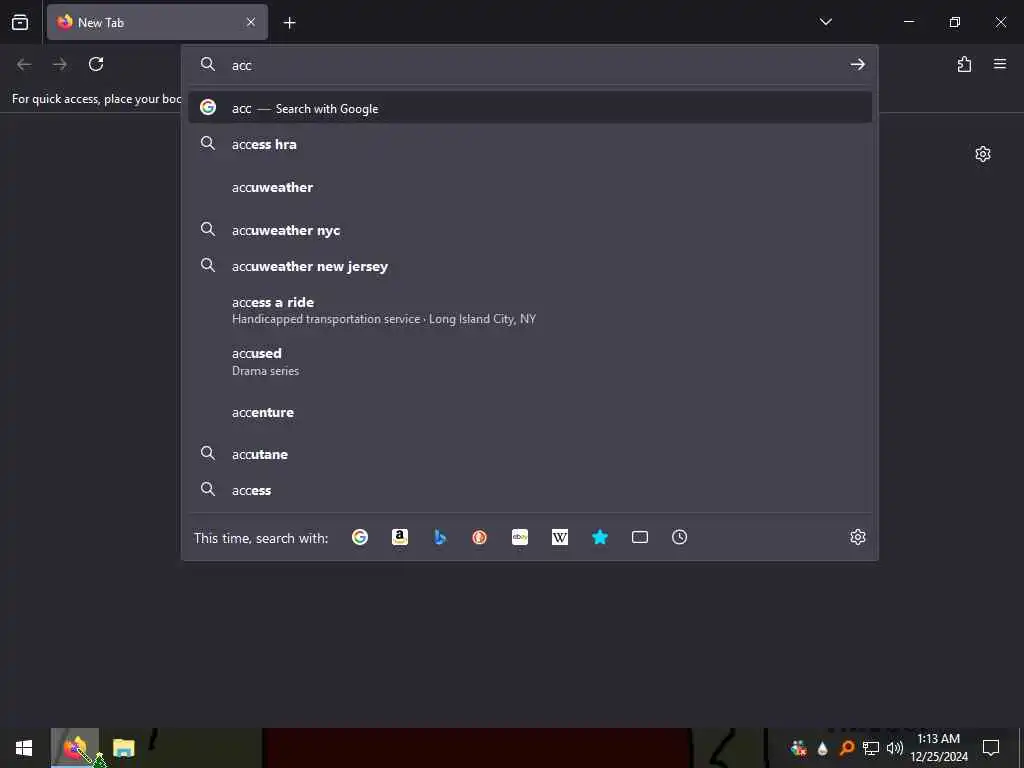Screen dimensions: 1024x768
Task: Open the Firefox application menu
Action: (1000, 64)
